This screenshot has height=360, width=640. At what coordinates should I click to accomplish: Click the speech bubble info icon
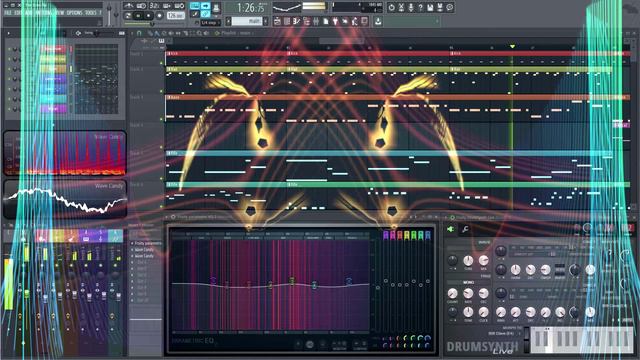tap(450, 7)
